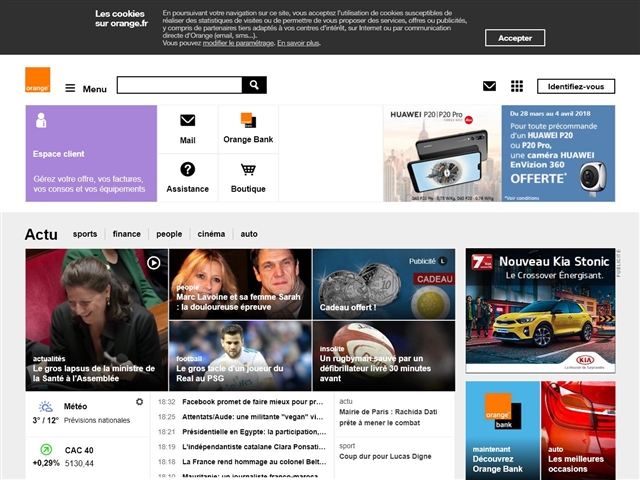Click the magnifier search button
This screenshot has width=640, height=480.
[x=255, y=85]
